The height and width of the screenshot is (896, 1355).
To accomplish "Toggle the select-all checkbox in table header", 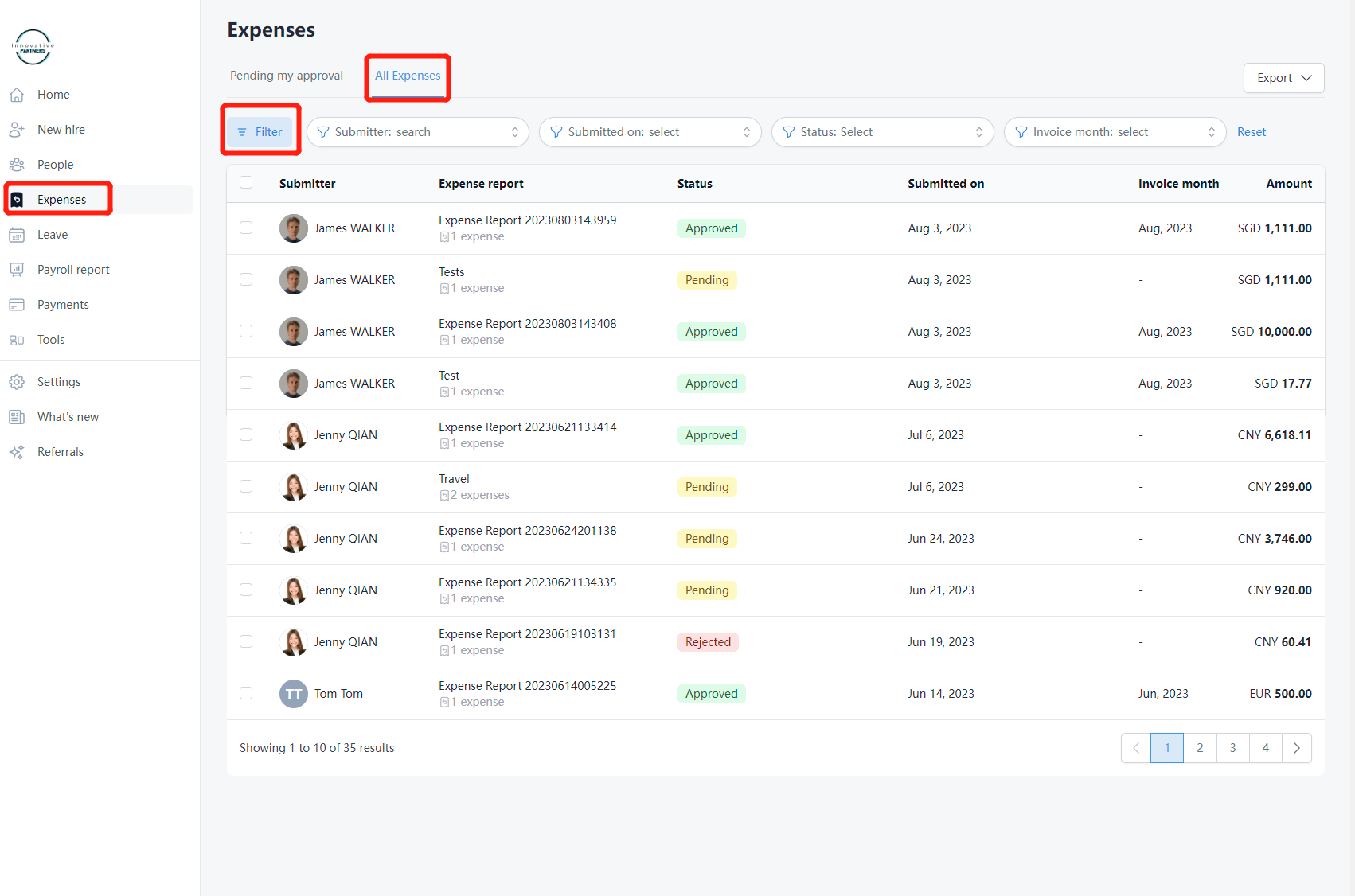I will pos(246,183).
